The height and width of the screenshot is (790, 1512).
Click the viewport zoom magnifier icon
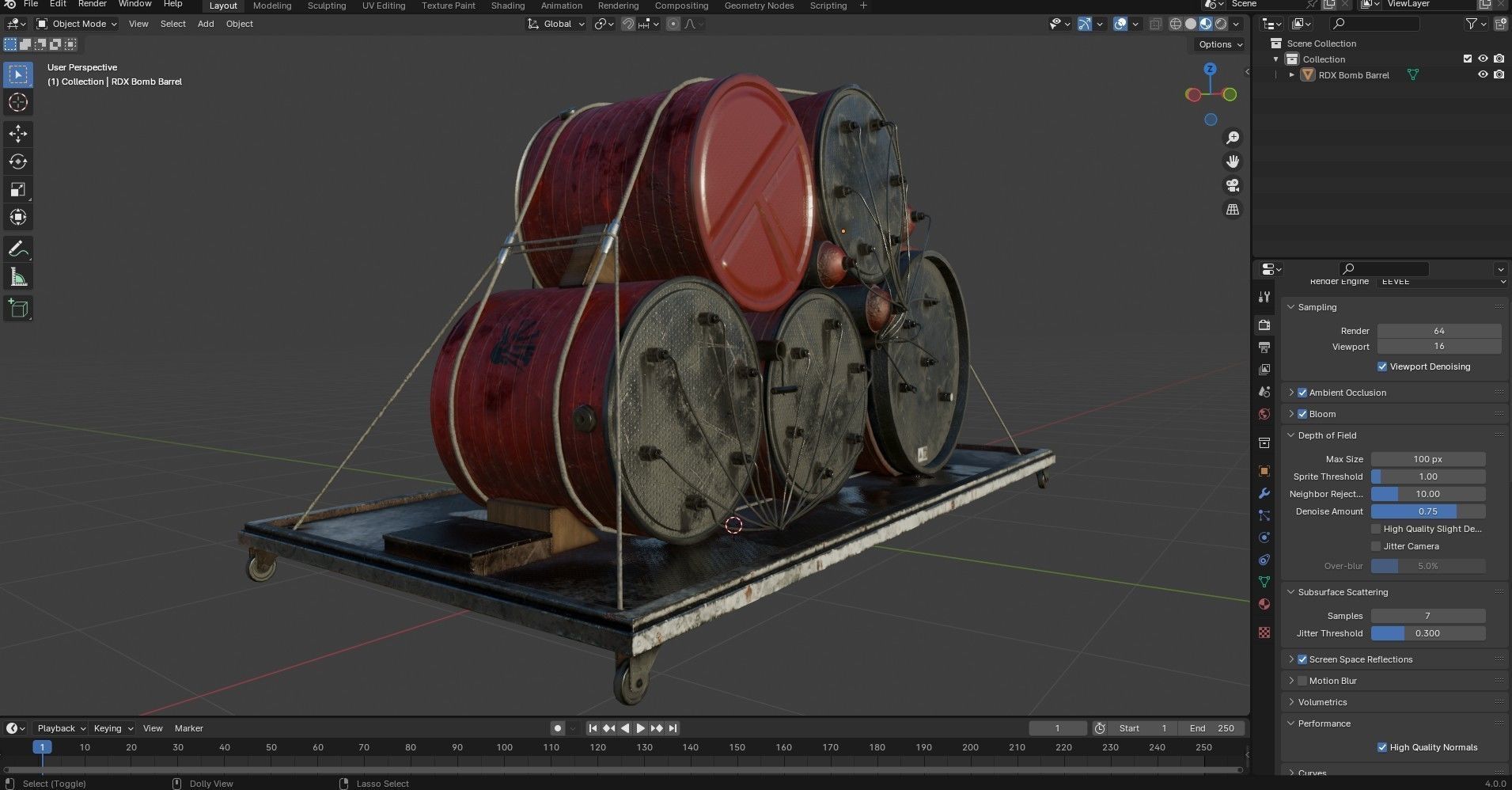point(1233,138)
